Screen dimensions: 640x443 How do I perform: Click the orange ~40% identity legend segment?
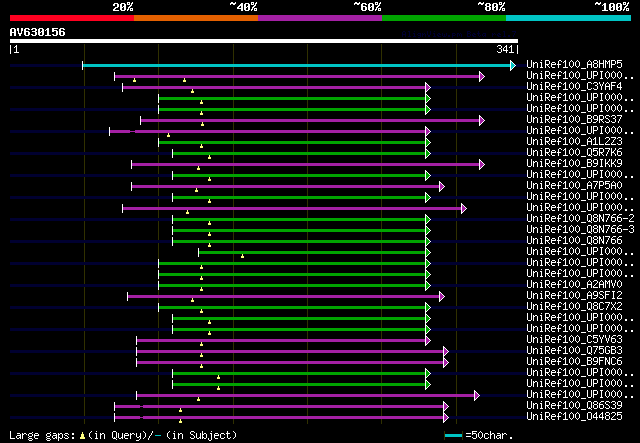[196, 18]
